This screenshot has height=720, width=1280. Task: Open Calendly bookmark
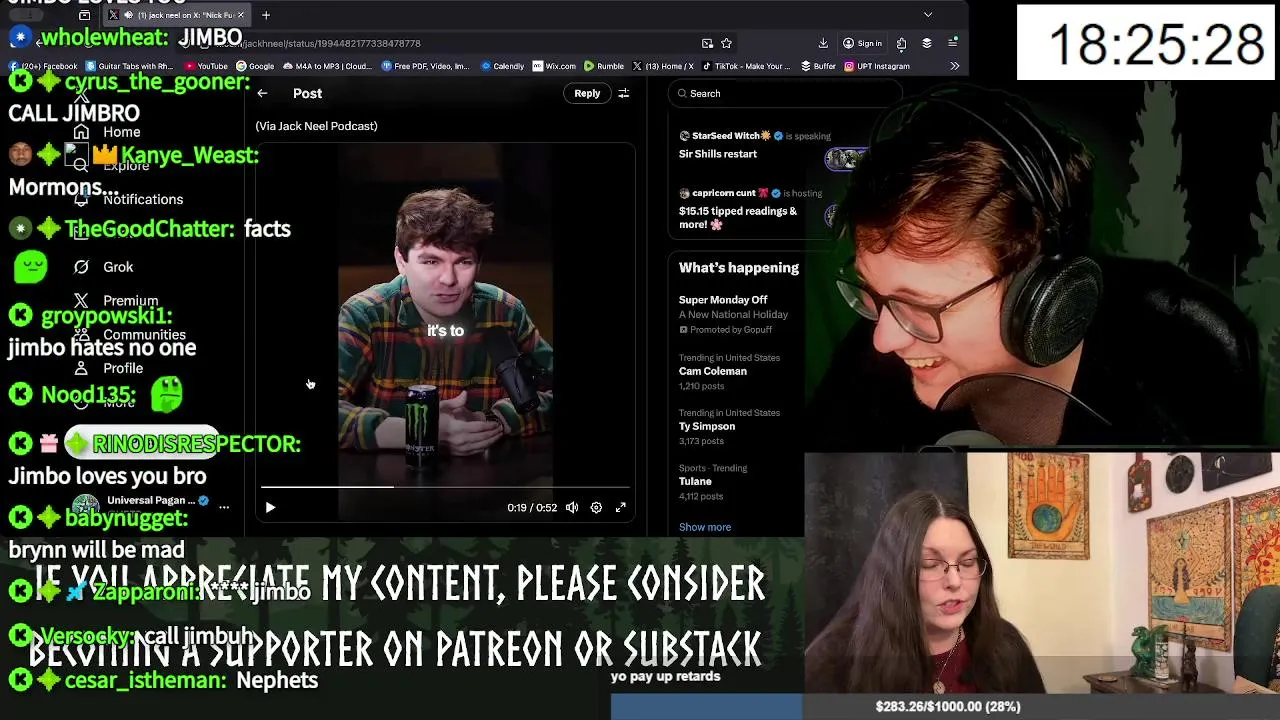pyautogui.click(x=502, y=66)
